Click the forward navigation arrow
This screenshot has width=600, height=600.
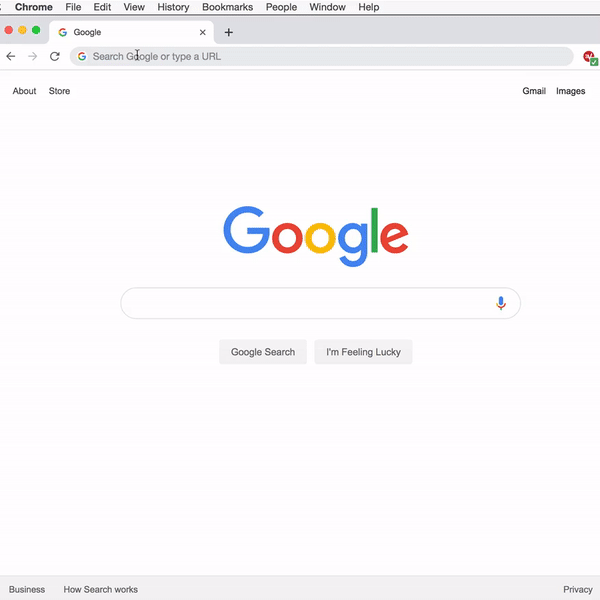pos(33,56)
